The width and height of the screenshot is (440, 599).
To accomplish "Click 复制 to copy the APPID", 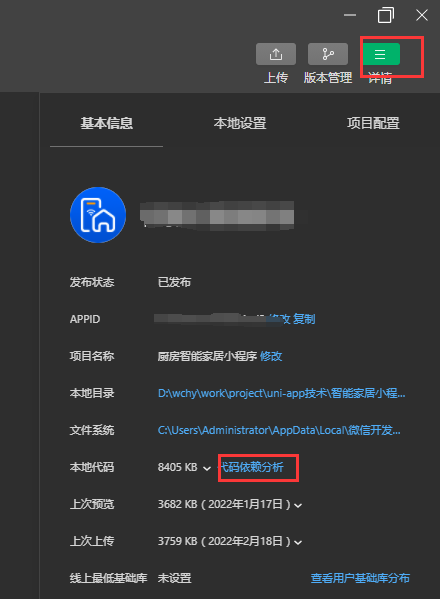I will tap(304, 319).
